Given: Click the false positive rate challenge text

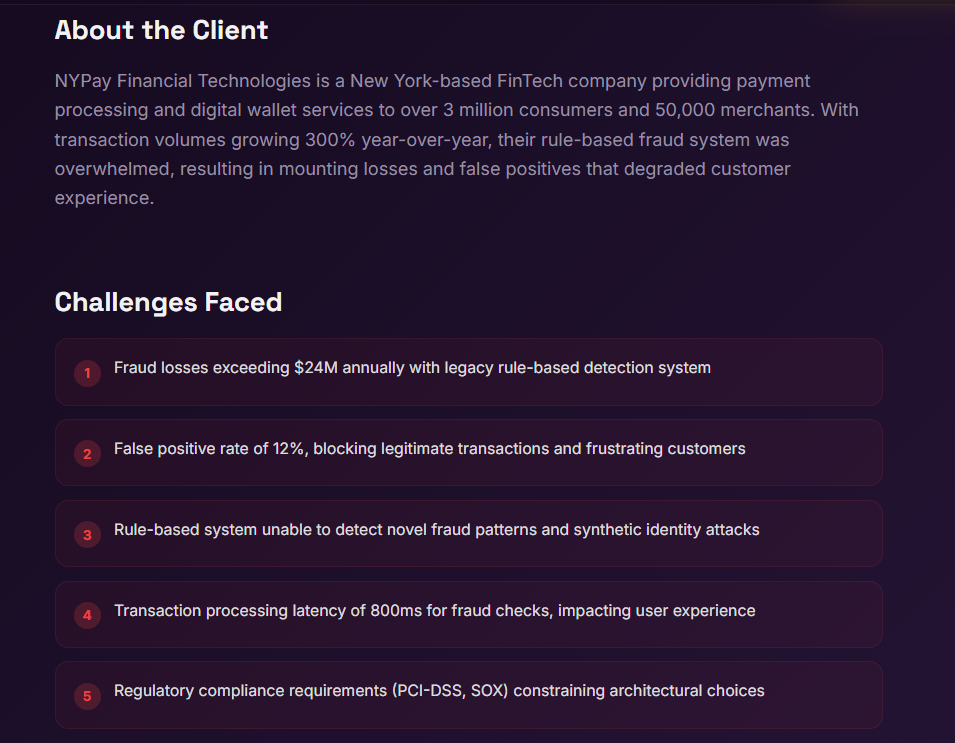Looking at the screenshot, I should pyautogui.click(x=429, y=449).
